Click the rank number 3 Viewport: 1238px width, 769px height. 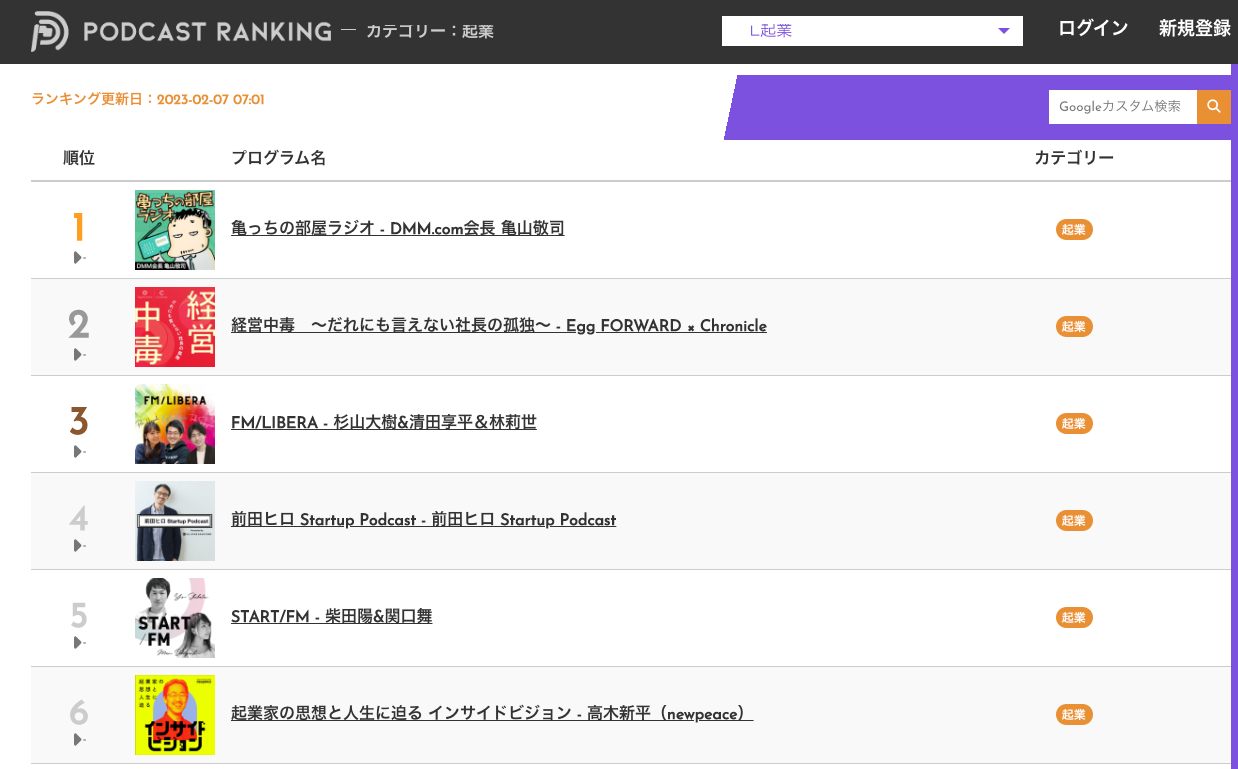coord(79,422)
